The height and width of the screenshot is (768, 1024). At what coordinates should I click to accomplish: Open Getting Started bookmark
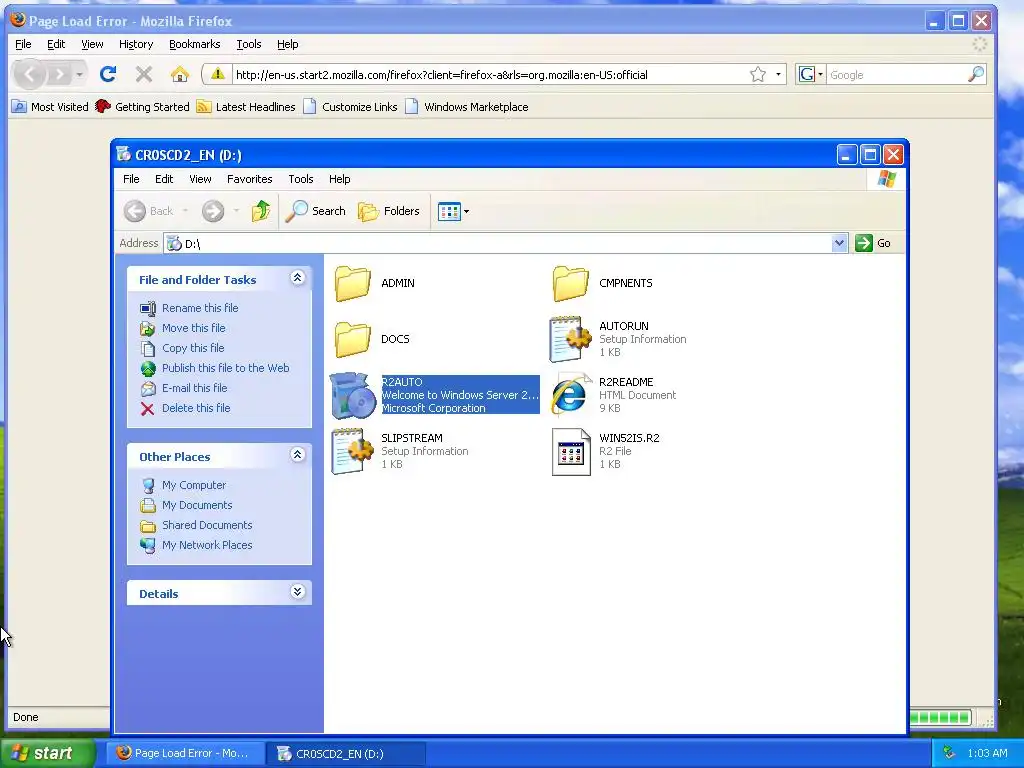tap(142, 107)
